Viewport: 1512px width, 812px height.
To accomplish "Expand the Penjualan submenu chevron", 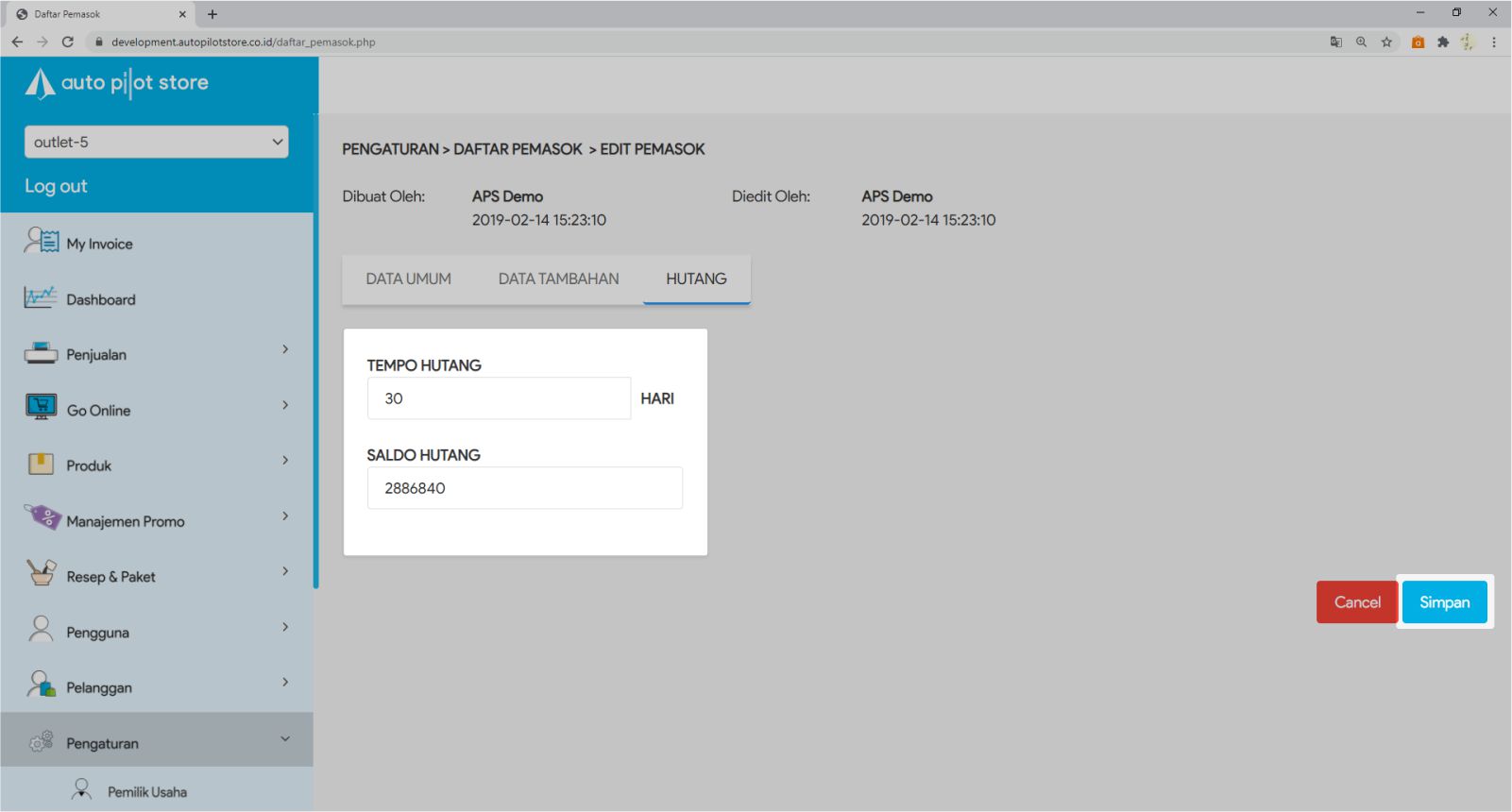I will click(285, 349).
